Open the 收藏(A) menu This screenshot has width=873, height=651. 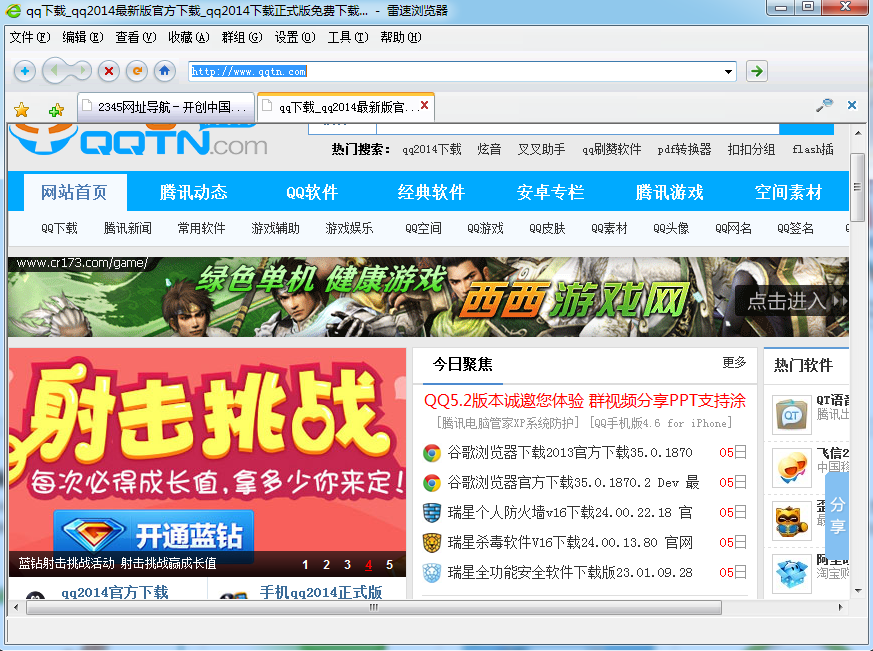point(189,37)
